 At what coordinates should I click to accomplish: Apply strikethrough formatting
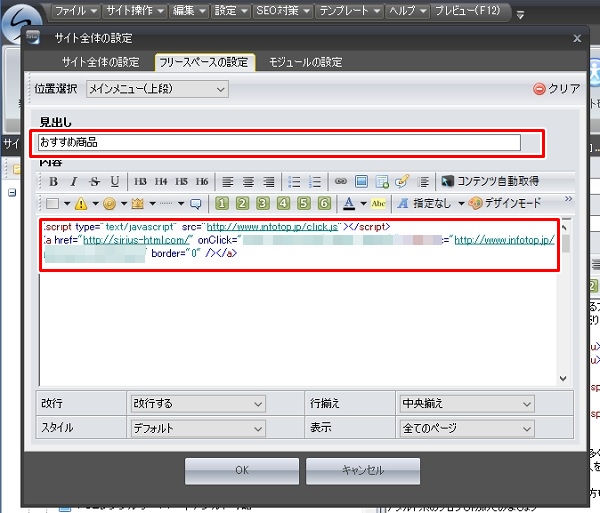[x=94, y=182]
